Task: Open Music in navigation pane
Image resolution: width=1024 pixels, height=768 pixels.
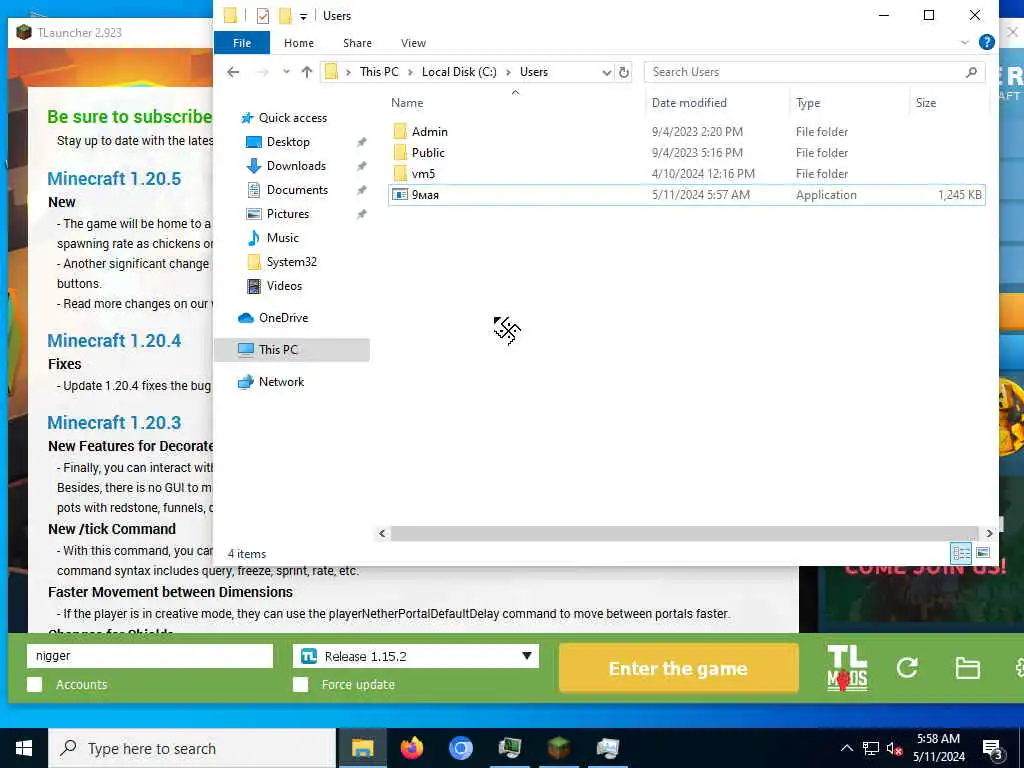Action: 282,238
